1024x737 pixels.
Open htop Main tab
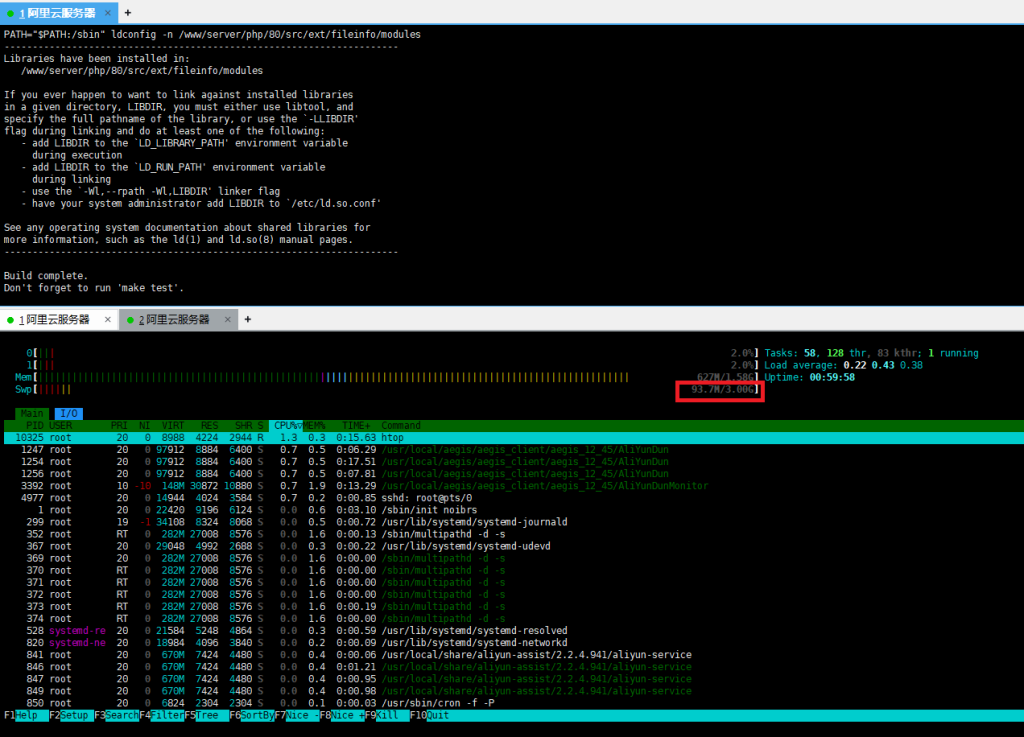click(32, 413)
